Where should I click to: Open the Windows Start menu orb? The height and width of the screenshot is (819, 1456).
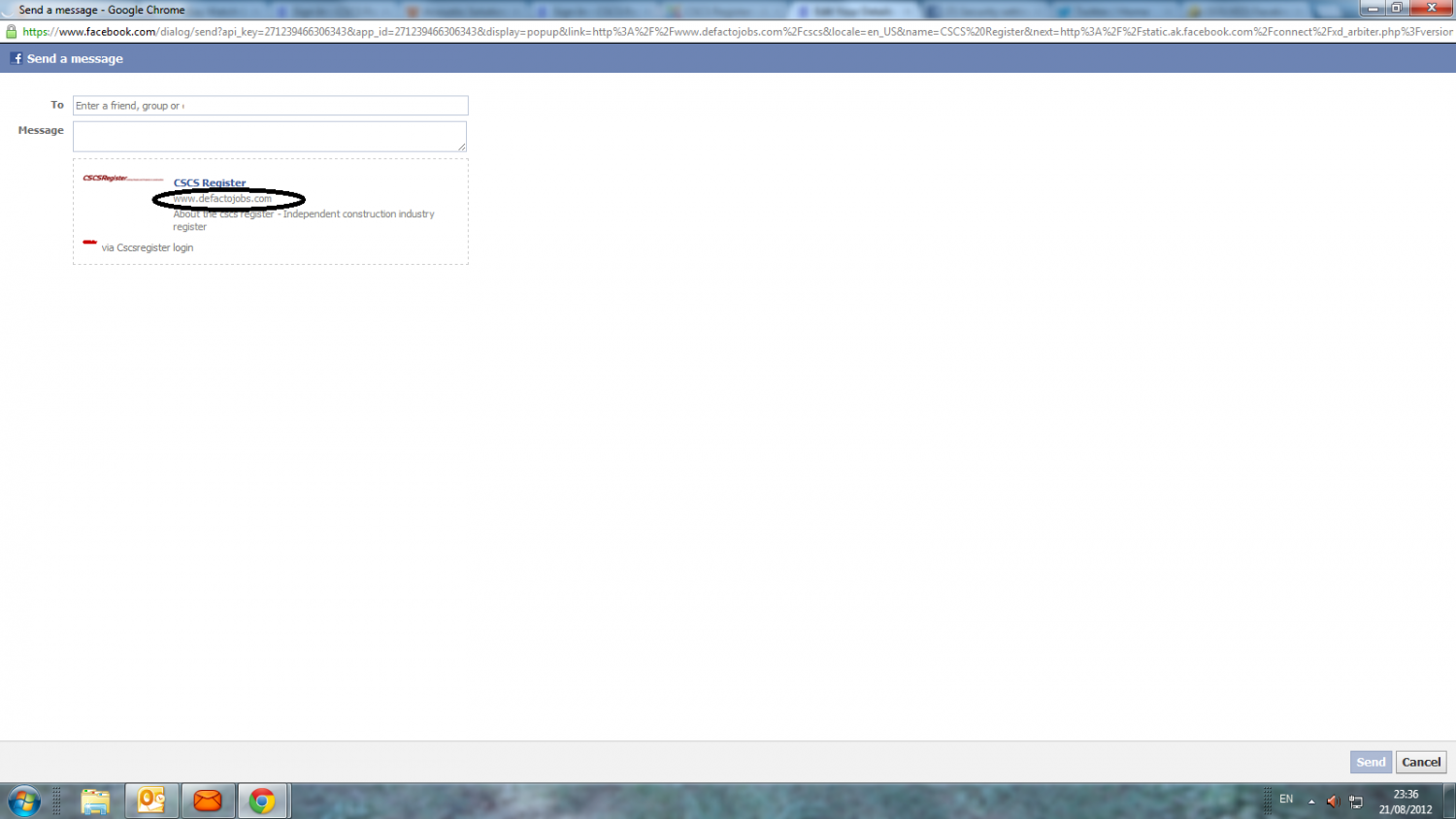pyautogui.click(x=24, y=802)
